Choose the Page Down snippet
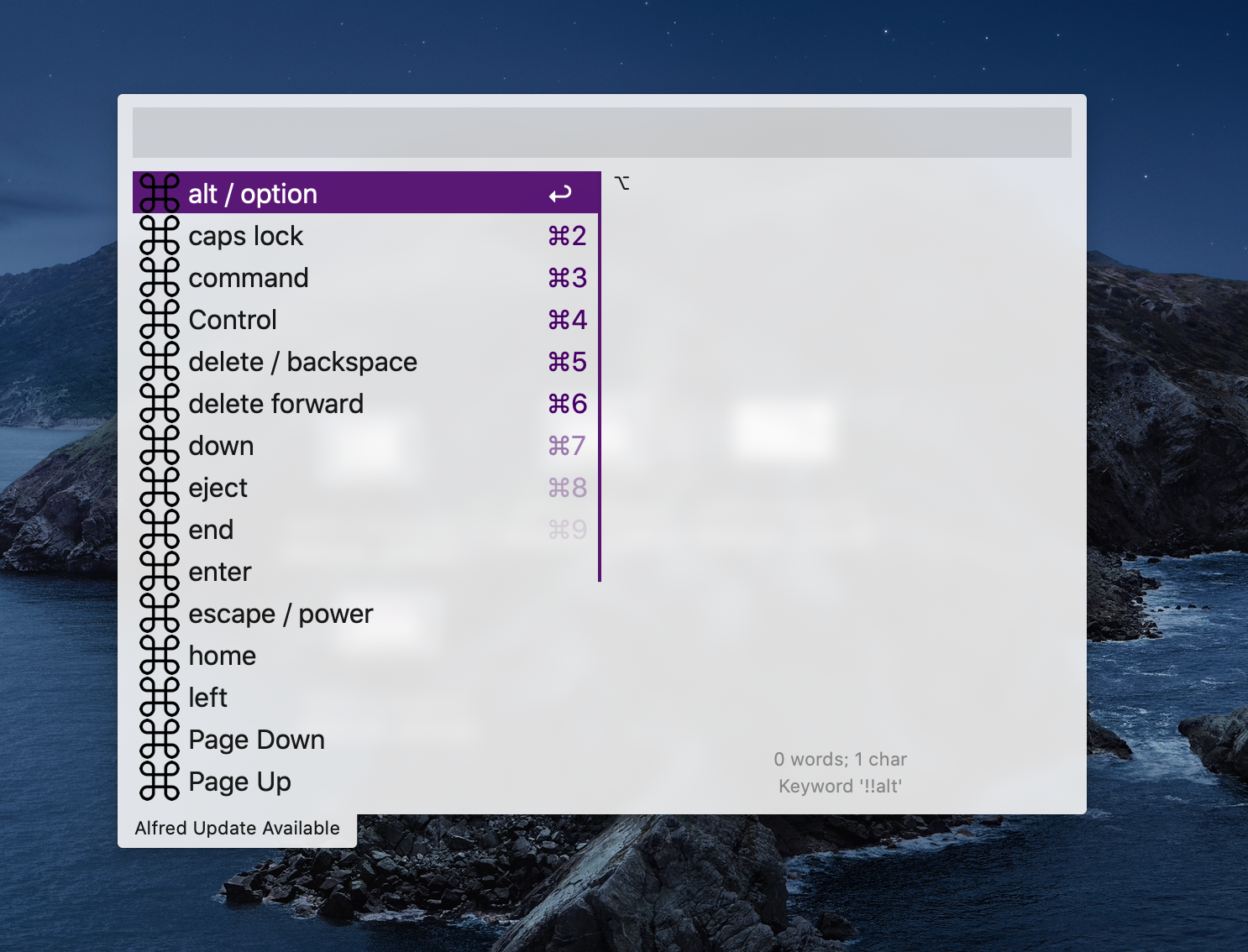1248x952 pixels. click(367, 739)
